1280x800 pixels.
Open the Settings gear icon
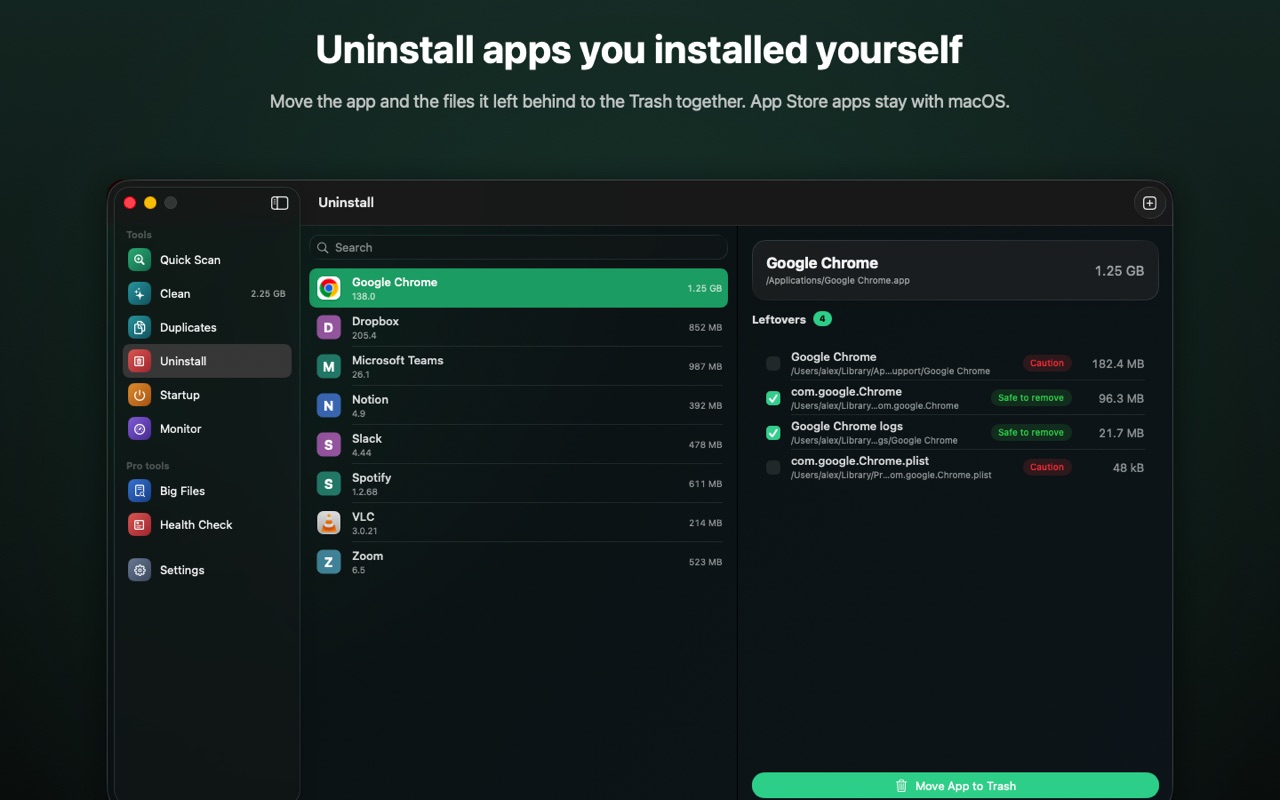pos(140,570)
